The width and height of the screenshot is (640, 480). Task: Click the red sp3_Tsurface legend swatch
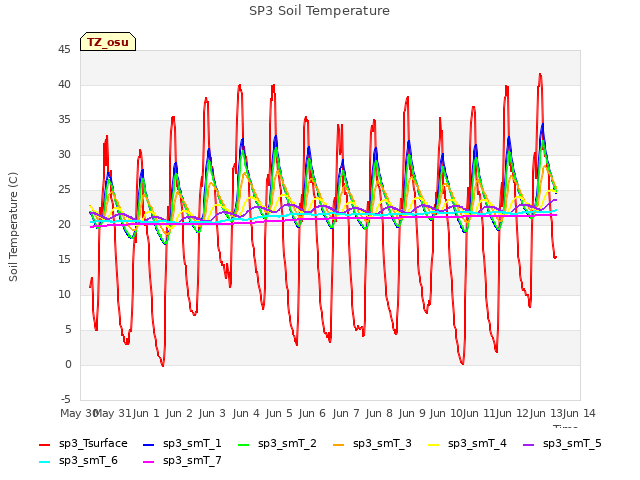pos(44,444)
